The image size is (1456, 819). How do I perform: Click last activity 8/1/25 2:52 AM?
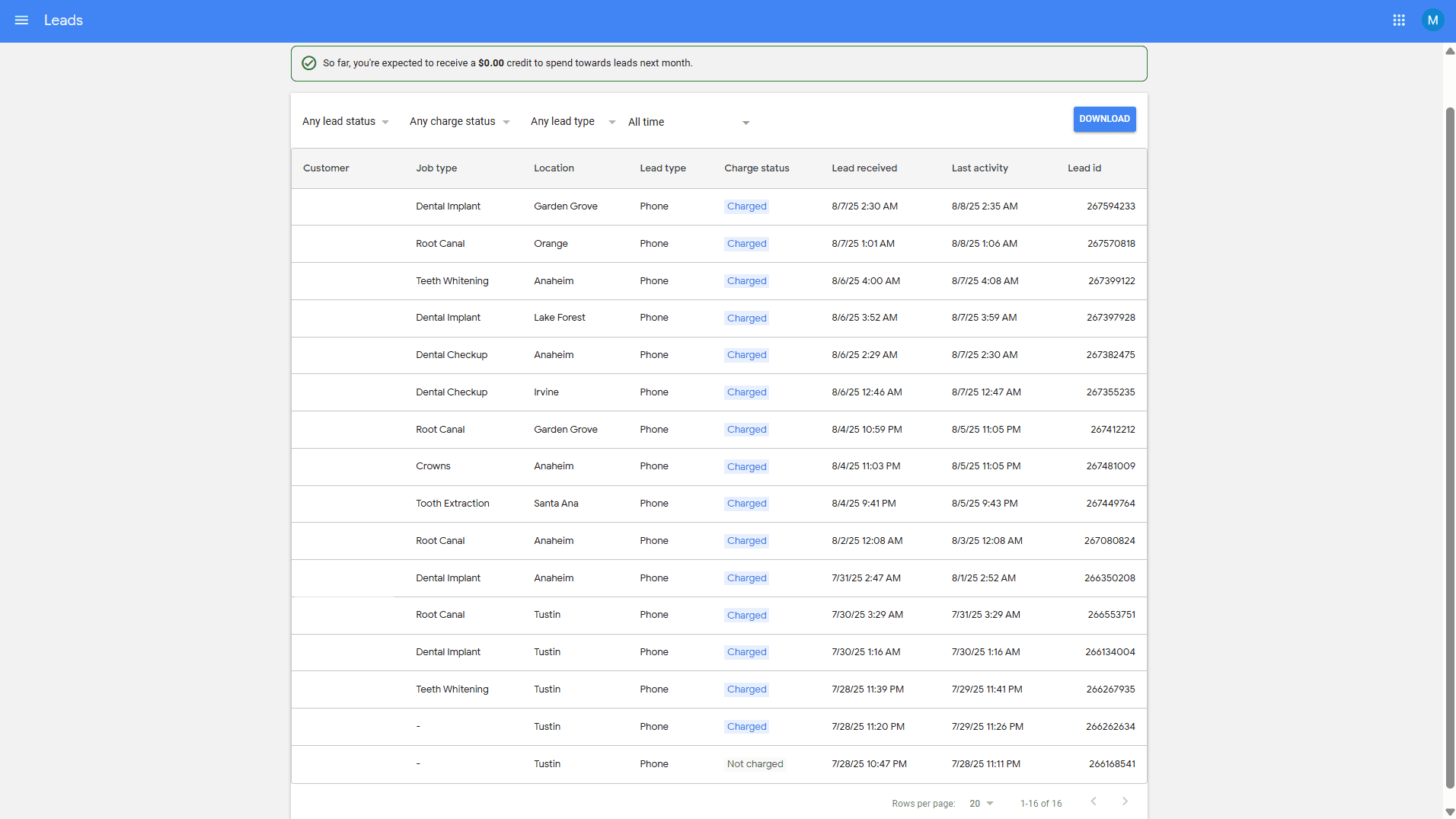pyautogui.click(x=983, y=578)
